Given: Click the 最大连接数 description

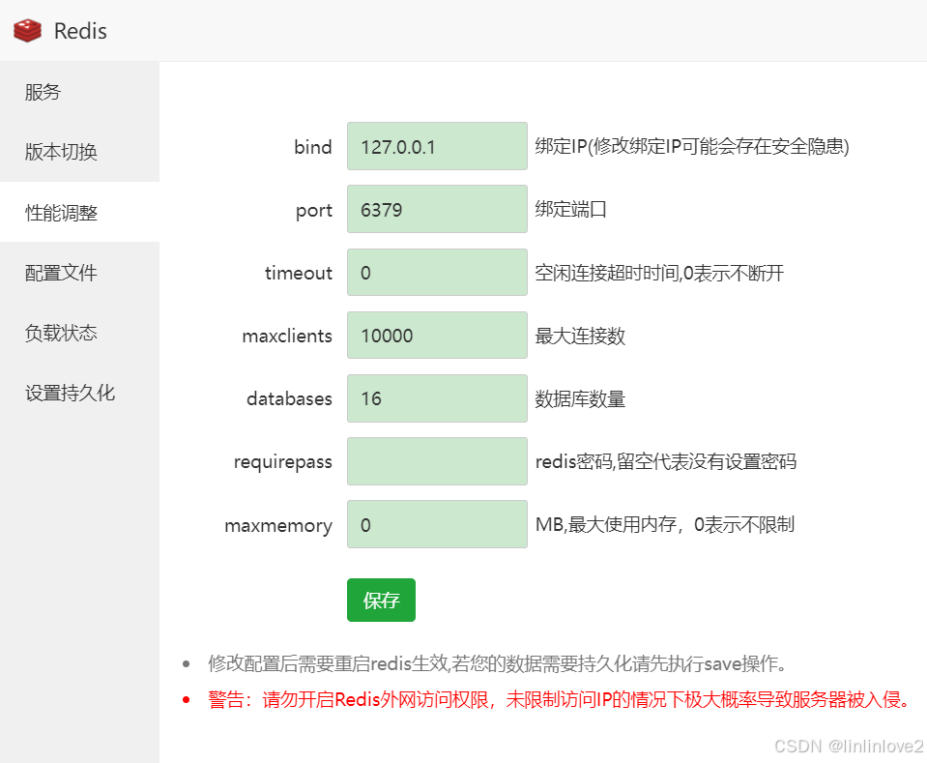Looking at the screenshot, I should pos(580,336).
